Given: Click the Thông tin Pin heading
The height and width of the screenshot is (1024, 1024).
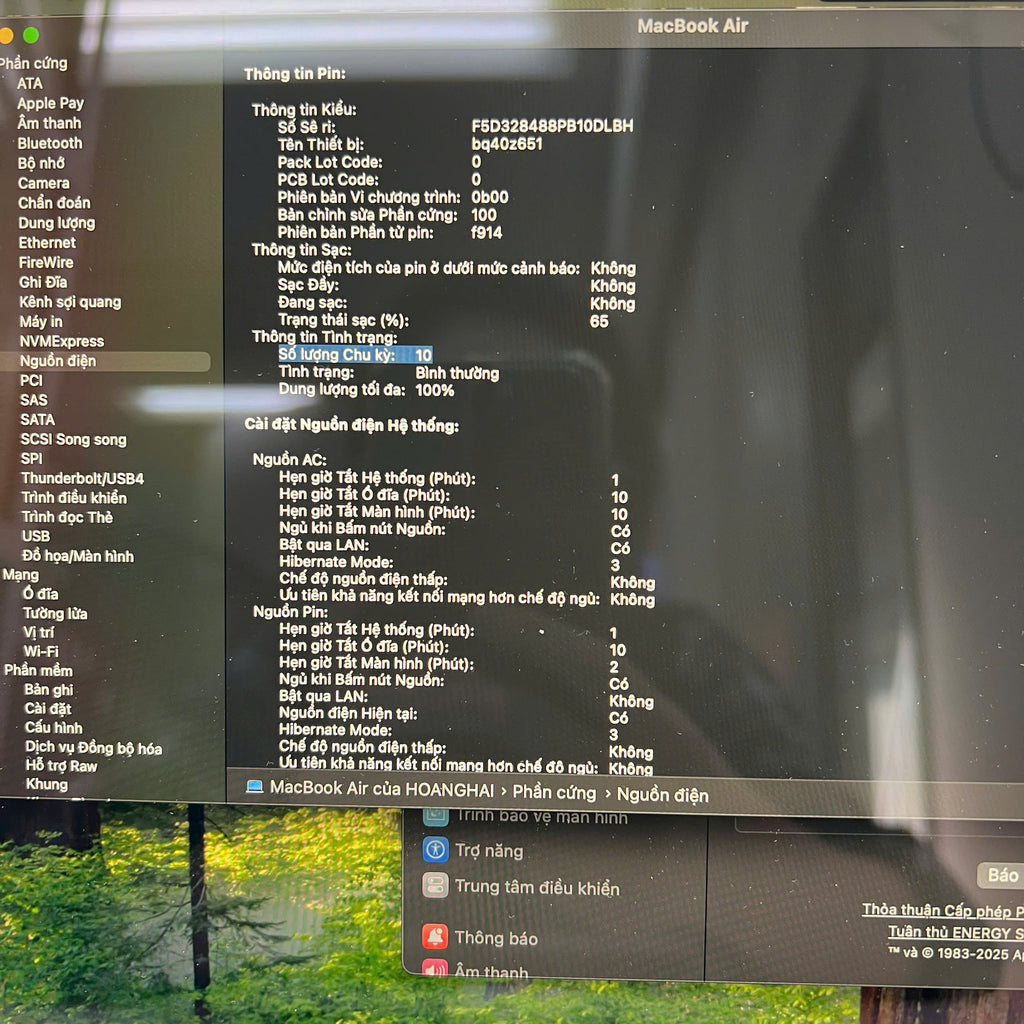Looking at the screenshot, I should (295, 74).
